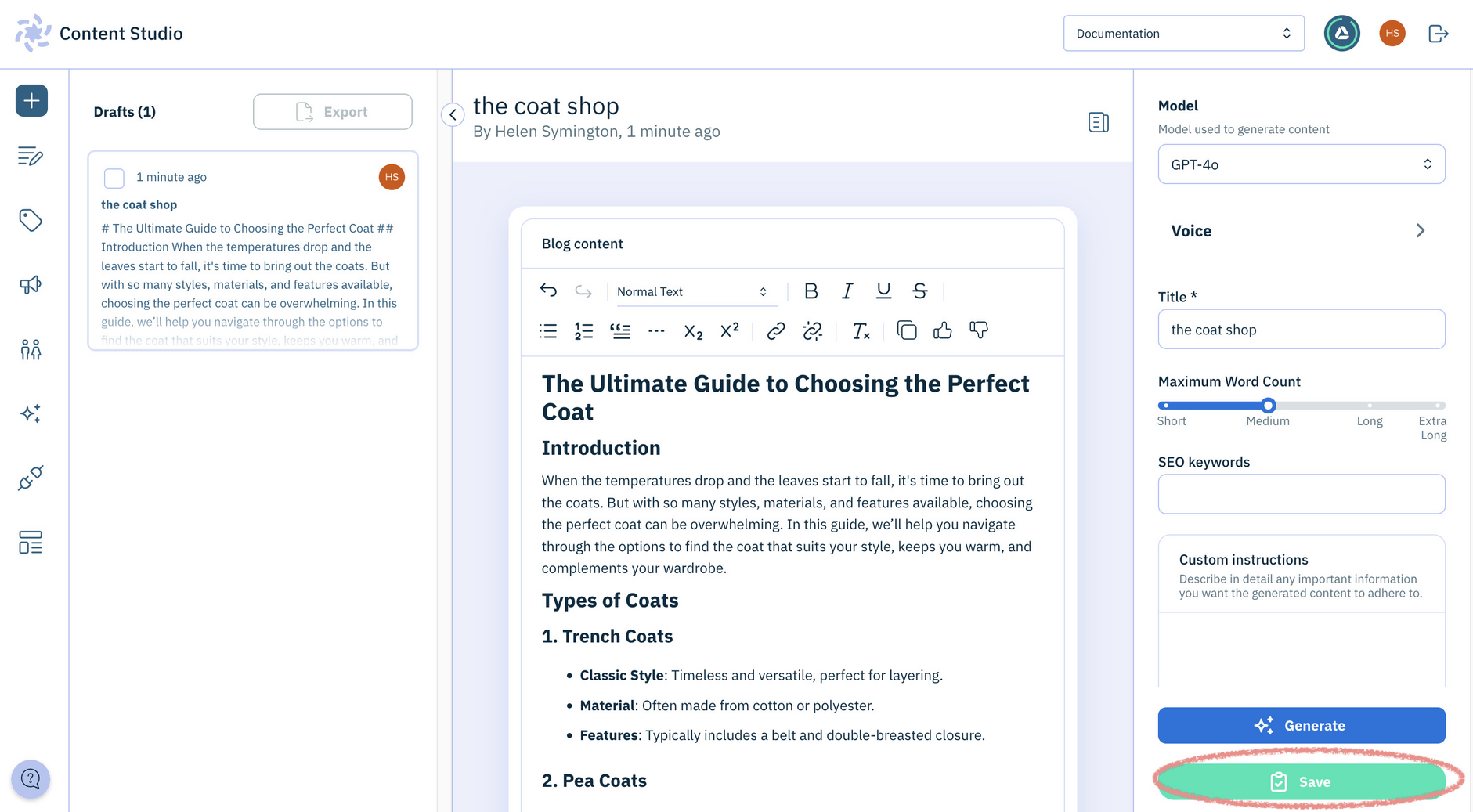Expand the Voice section
Screen dimensions: 1473x812
tap(1301, 231)
